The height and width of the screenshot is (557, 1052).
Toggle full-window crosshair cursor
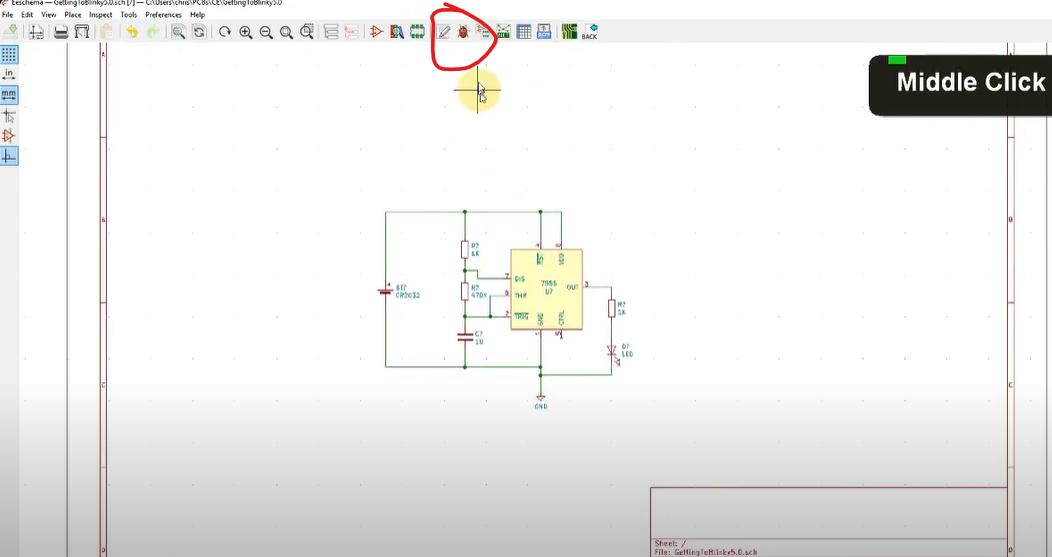click(x=9, y=115)
